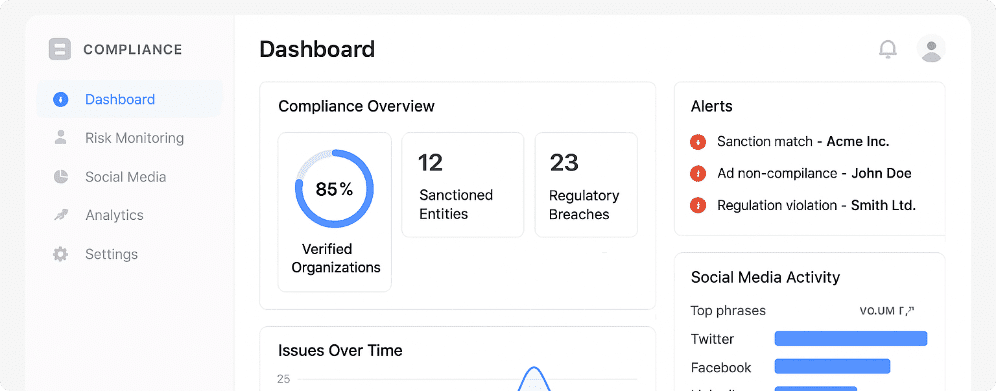Screen dimensions: 996x391
Task: Click the Regulation violation alert icon
Action: [x=698, y=206]
